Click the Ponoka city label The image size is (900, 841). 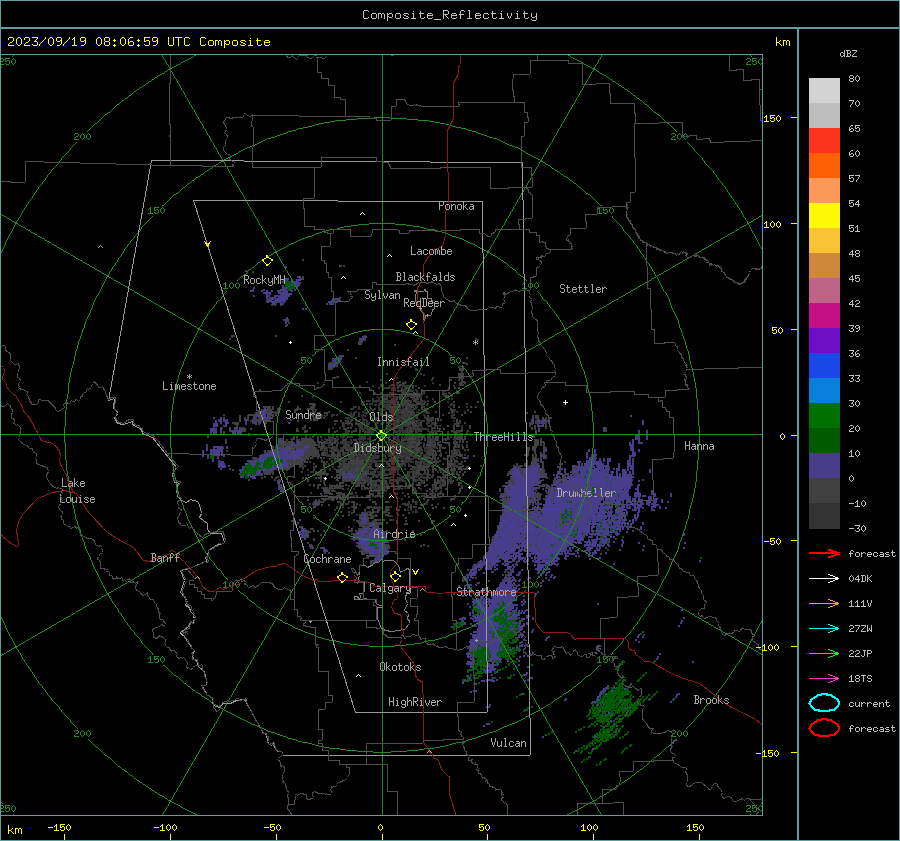click(456, 206)
